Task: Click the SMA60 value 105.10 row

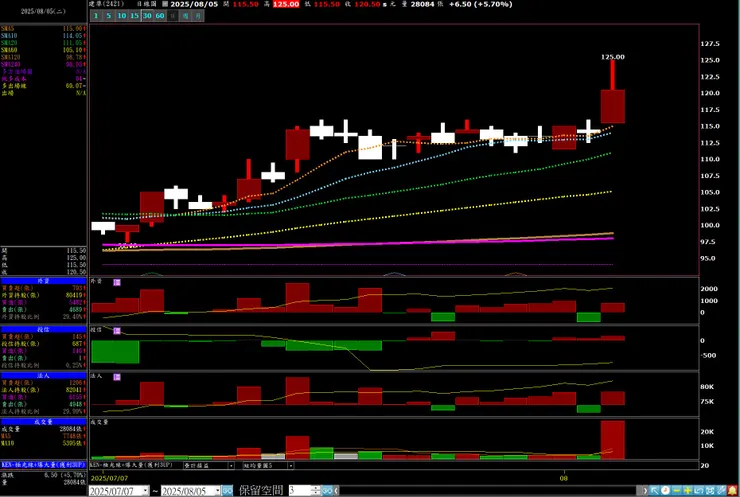Action: (x=43, y=50)
